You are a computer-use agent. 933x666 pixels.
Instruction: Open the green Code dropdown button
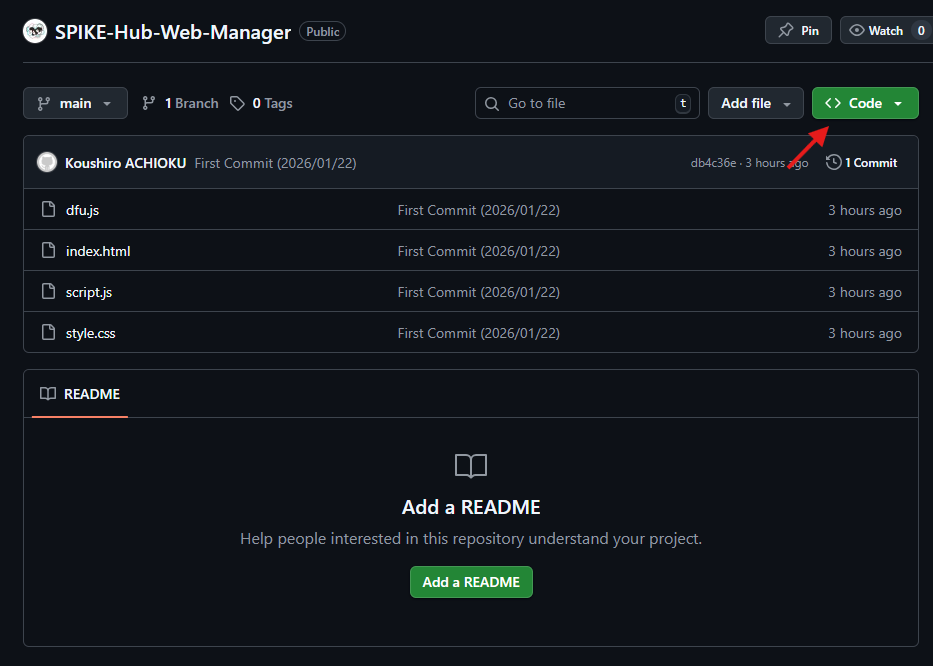click(865, 103)
